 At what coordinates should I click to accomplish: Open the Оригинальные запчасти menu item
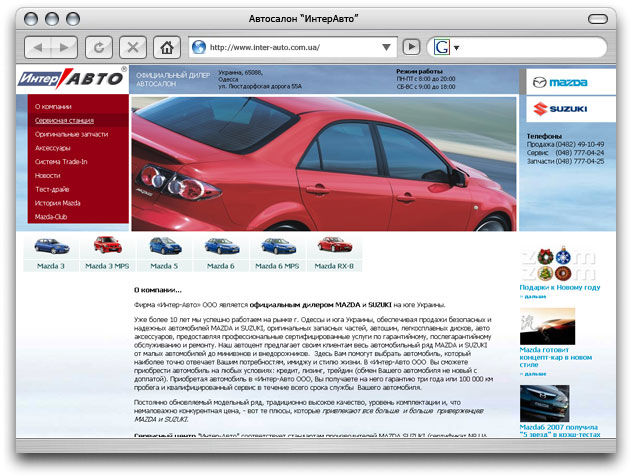point(71,134)
